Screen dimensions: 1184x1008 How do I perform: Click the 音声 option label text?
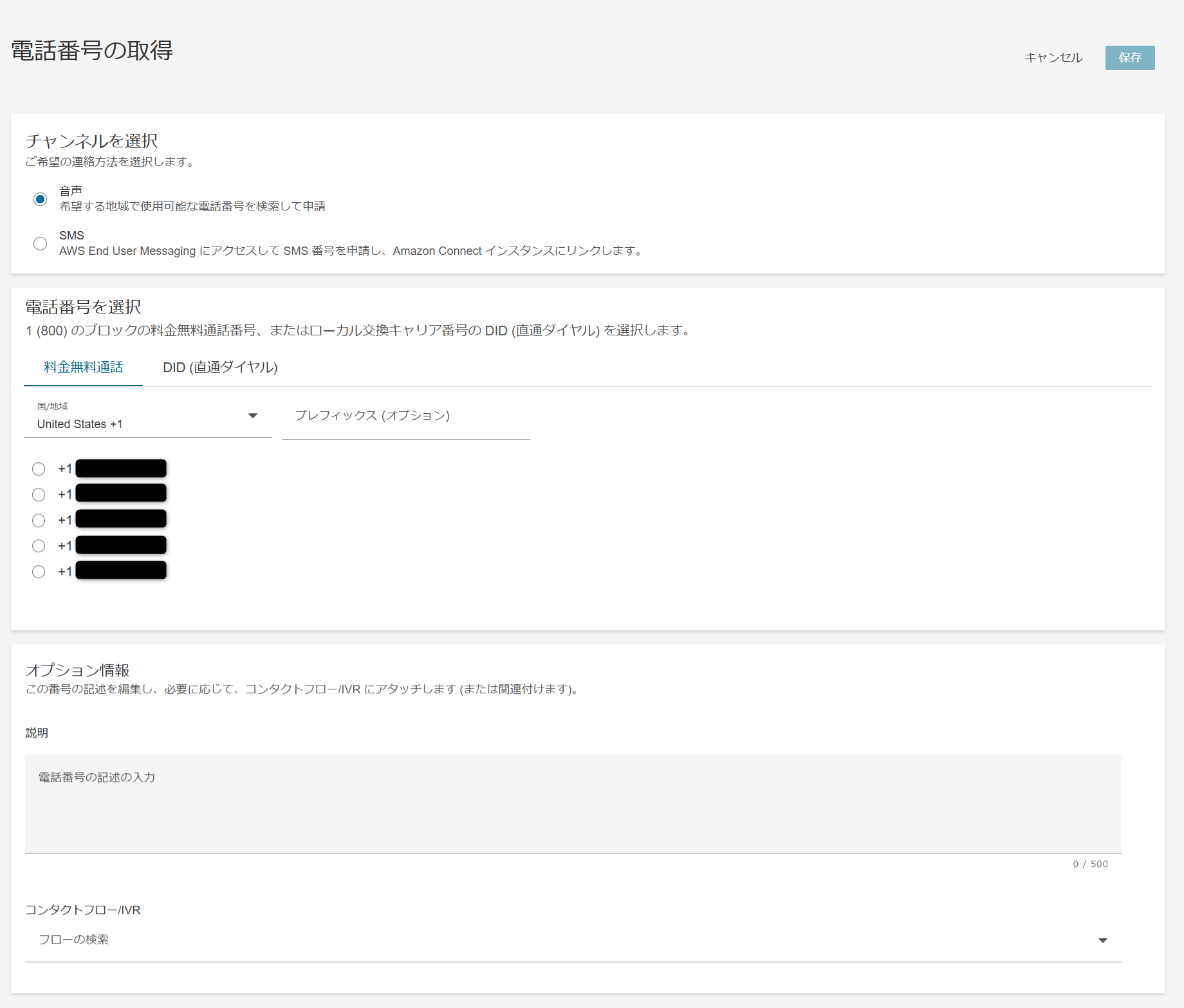(71, 191)
